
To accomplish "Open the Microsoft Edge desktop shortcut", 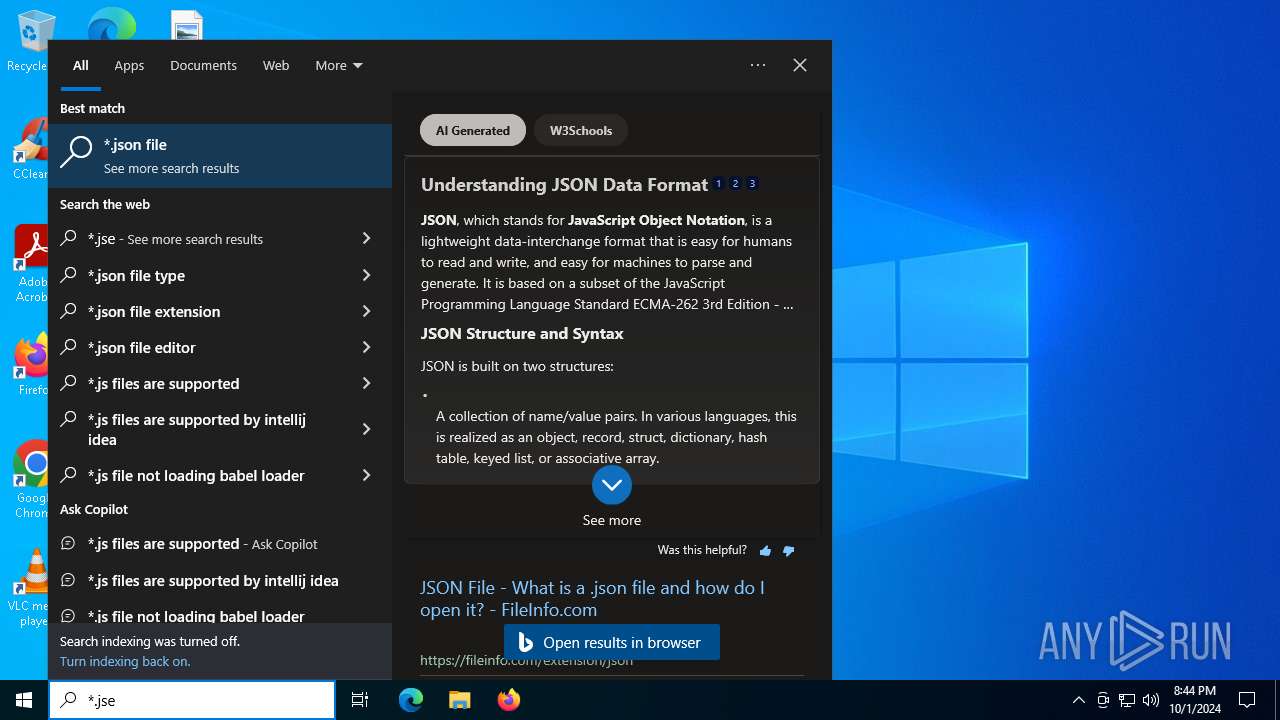I will point(112,24).
